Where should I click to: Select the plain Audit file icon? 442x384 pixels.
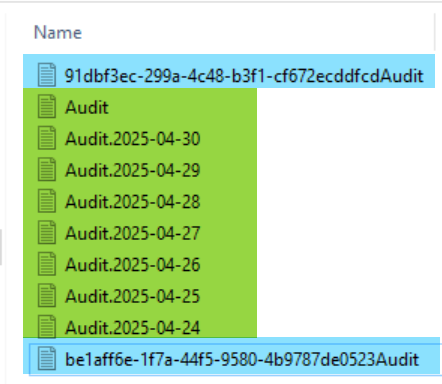[46, 106]
